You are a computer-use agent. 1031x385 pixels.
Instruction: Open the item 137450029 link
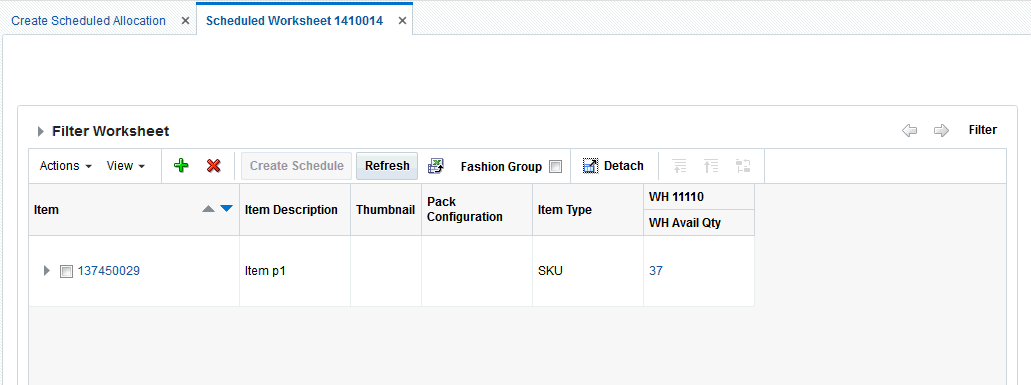(x=109, y=270)
